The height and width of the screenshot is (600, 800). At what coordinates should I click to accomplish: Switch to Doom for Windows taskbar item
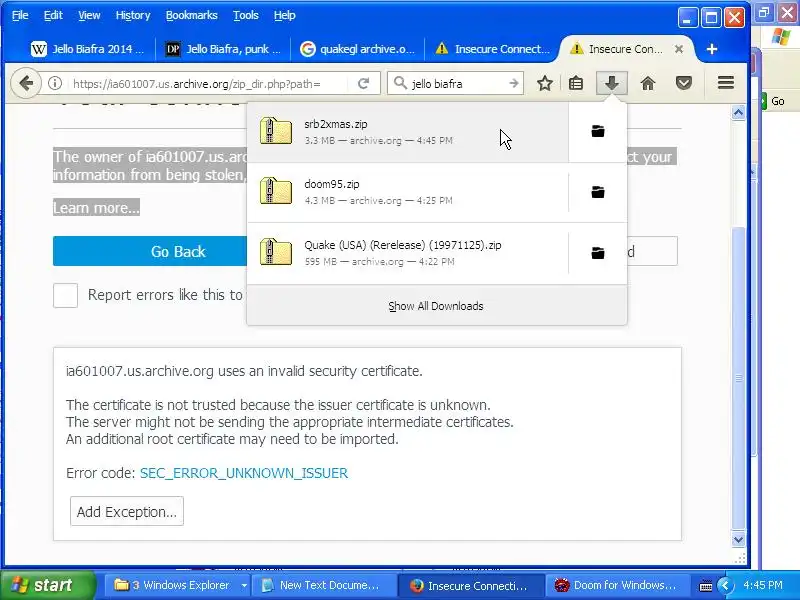pos(616,585)
